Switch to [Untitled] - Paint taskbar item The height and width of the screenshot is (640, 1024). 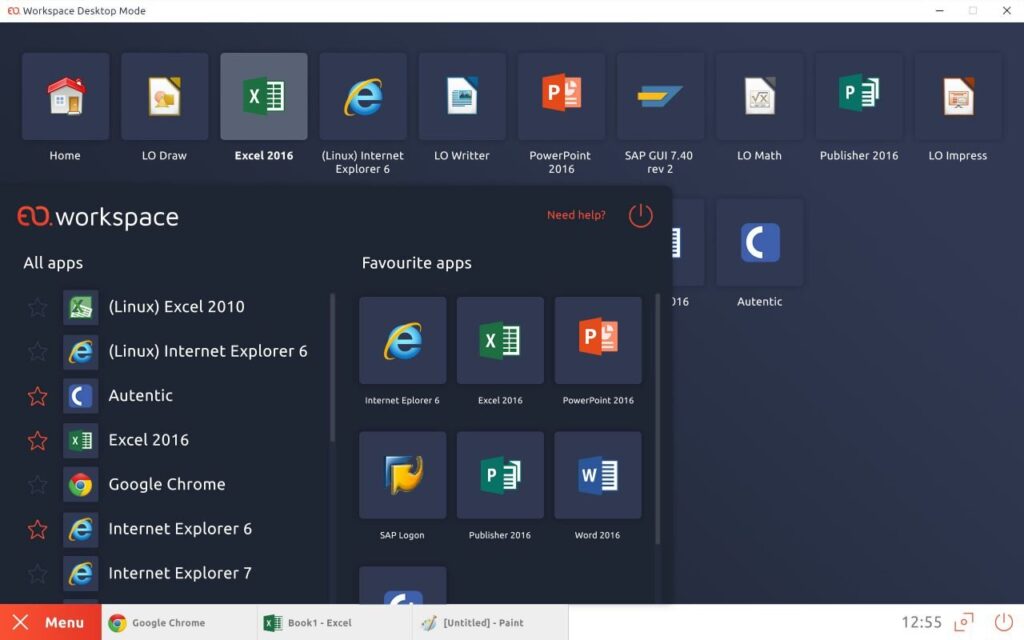tap(490, 622)
